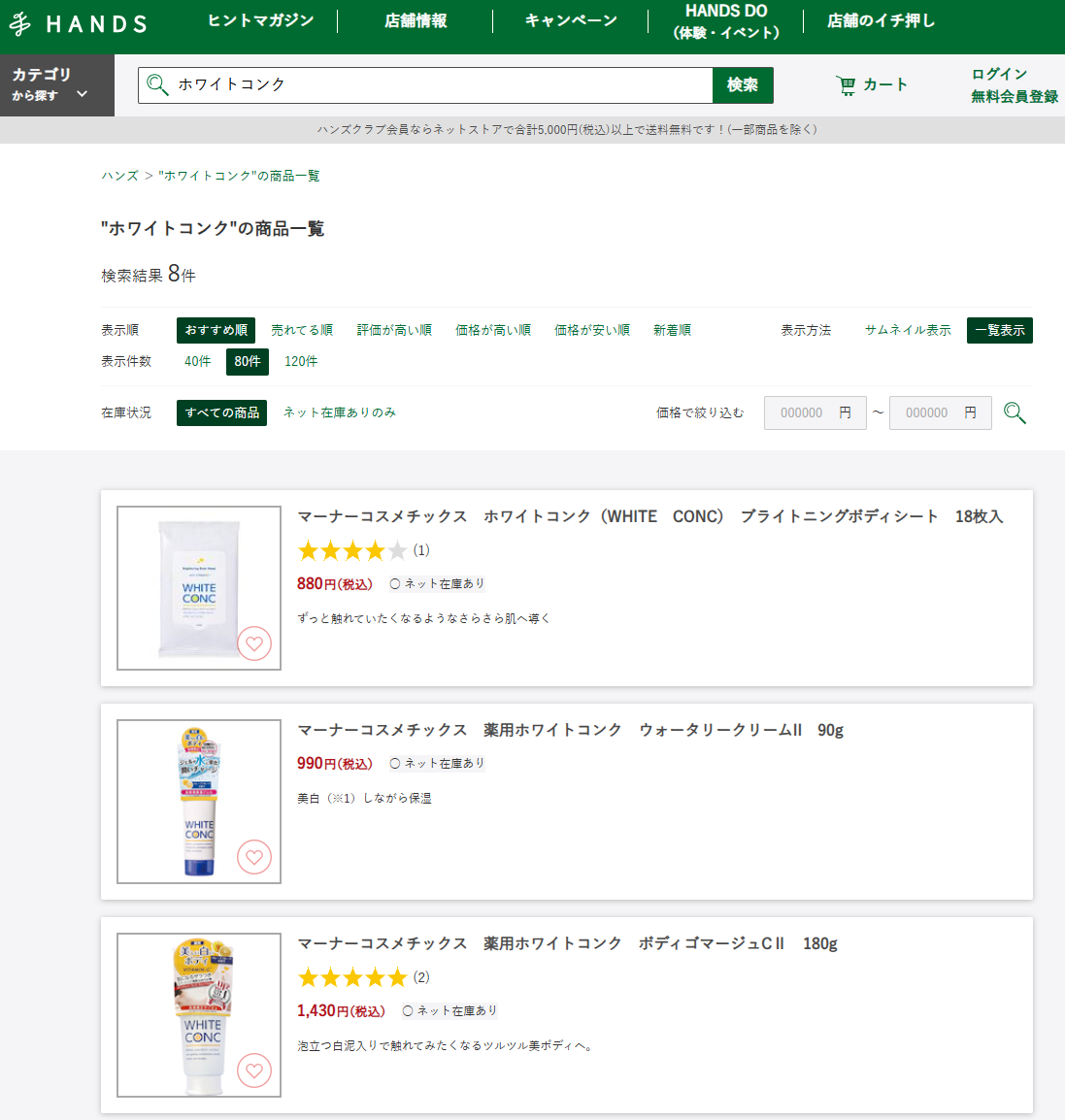Click the magnifier icon in search box
This screenshot has width=1065, height=1120.
pyautogui.click(x=157, y=85)
